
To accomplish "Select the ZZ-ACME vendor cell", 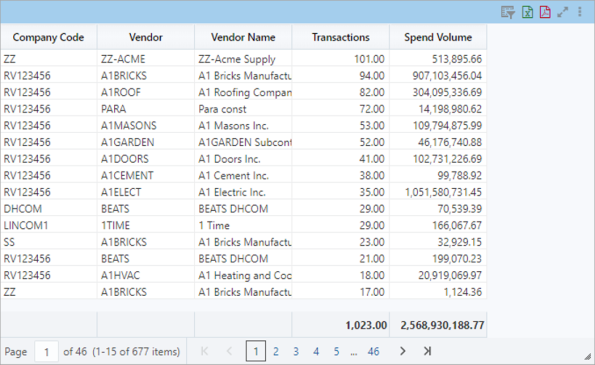I will coord(146,59).
